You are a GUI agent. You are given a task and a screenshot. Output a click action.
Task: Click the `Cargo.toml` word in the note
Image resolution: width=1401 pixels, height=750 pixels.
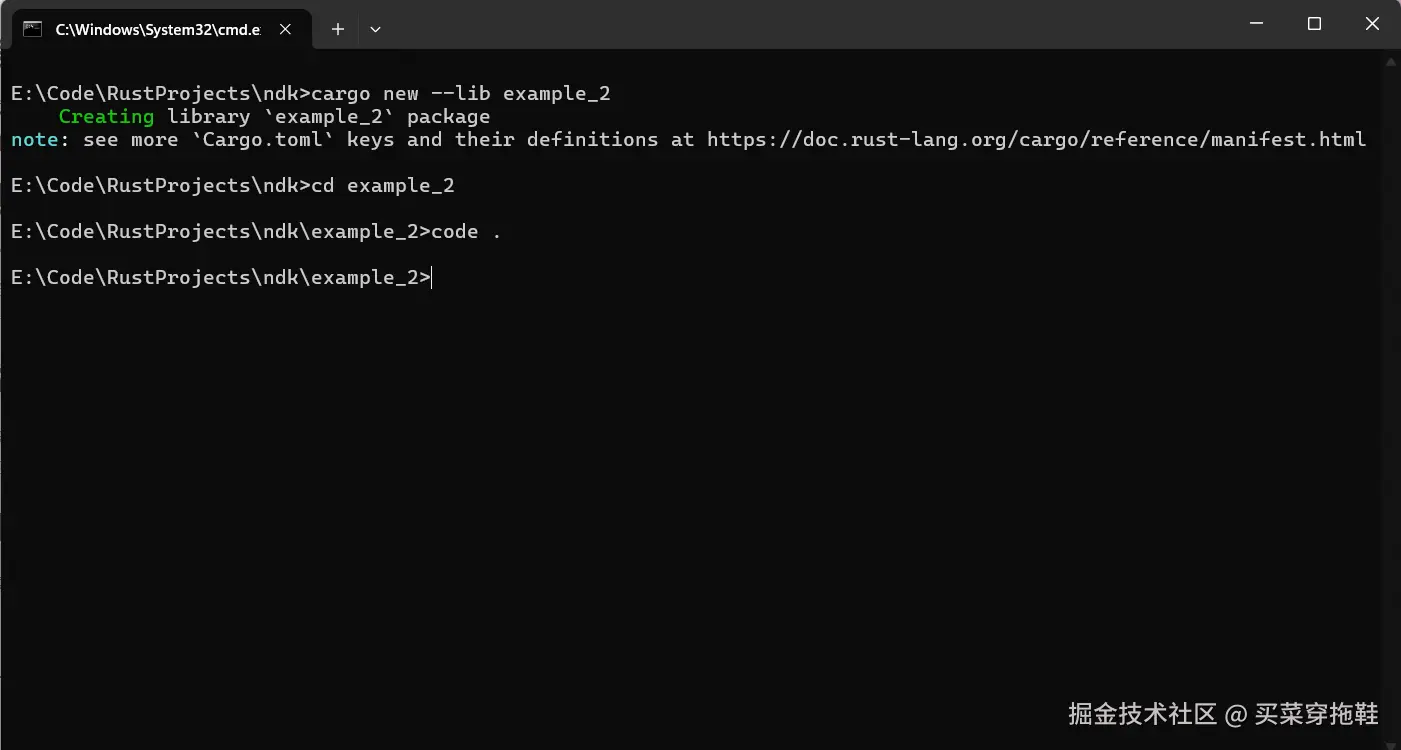pyautogui.click(x=263, y=140)
